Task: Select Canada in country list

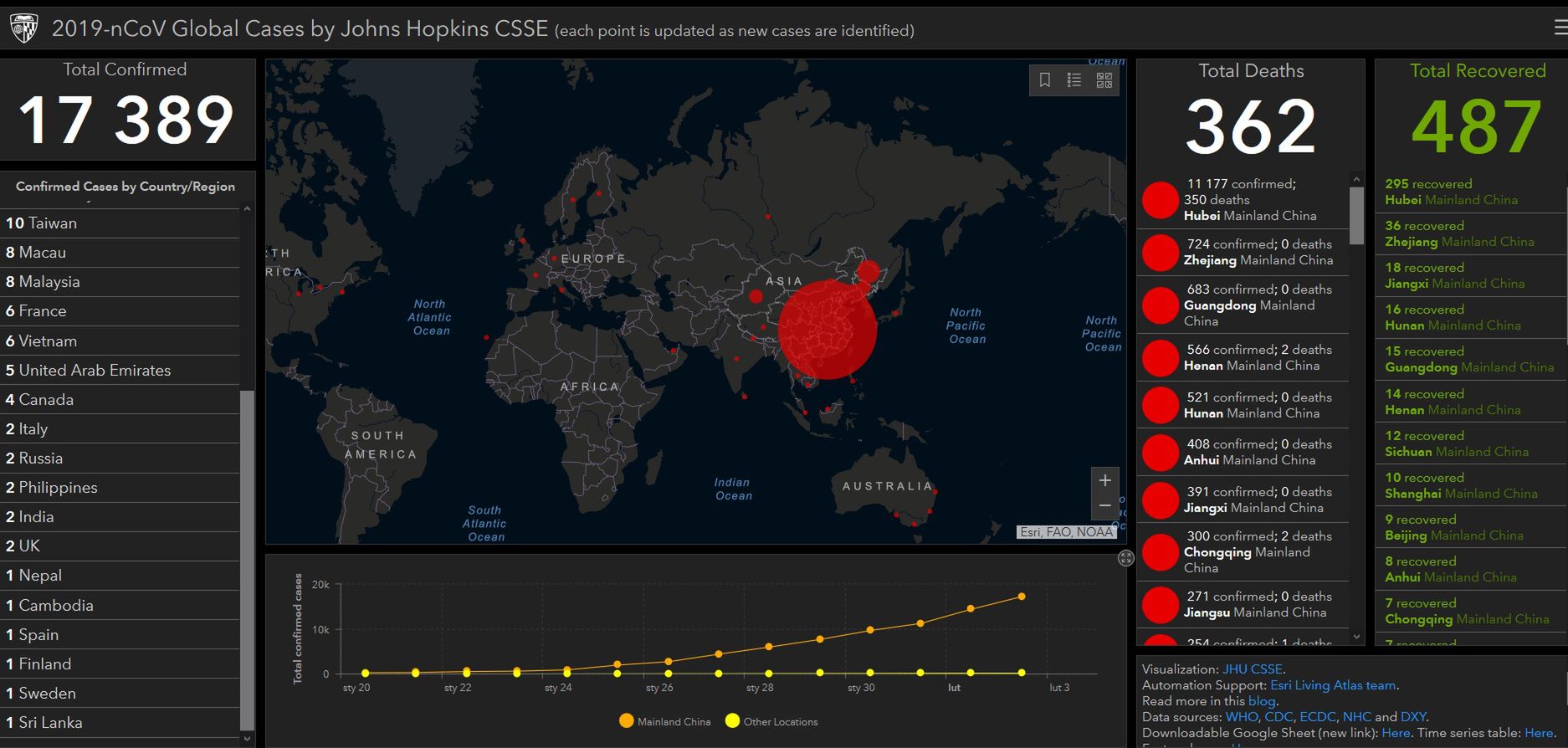Action: click(120, 400)
